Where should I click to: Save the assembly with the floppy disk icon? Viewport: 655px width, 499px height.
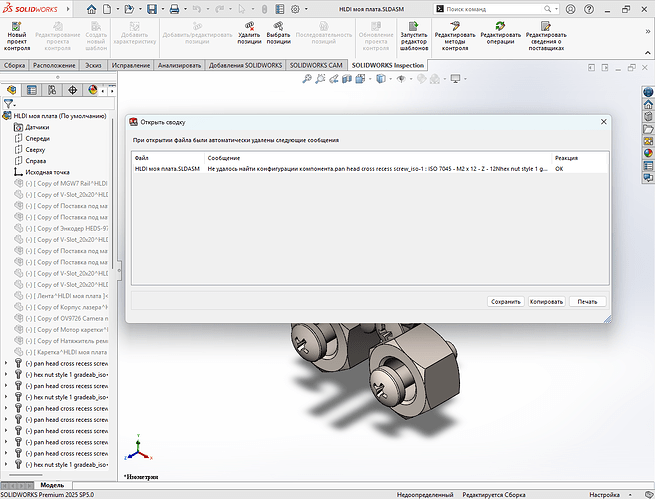coord(152,9)
